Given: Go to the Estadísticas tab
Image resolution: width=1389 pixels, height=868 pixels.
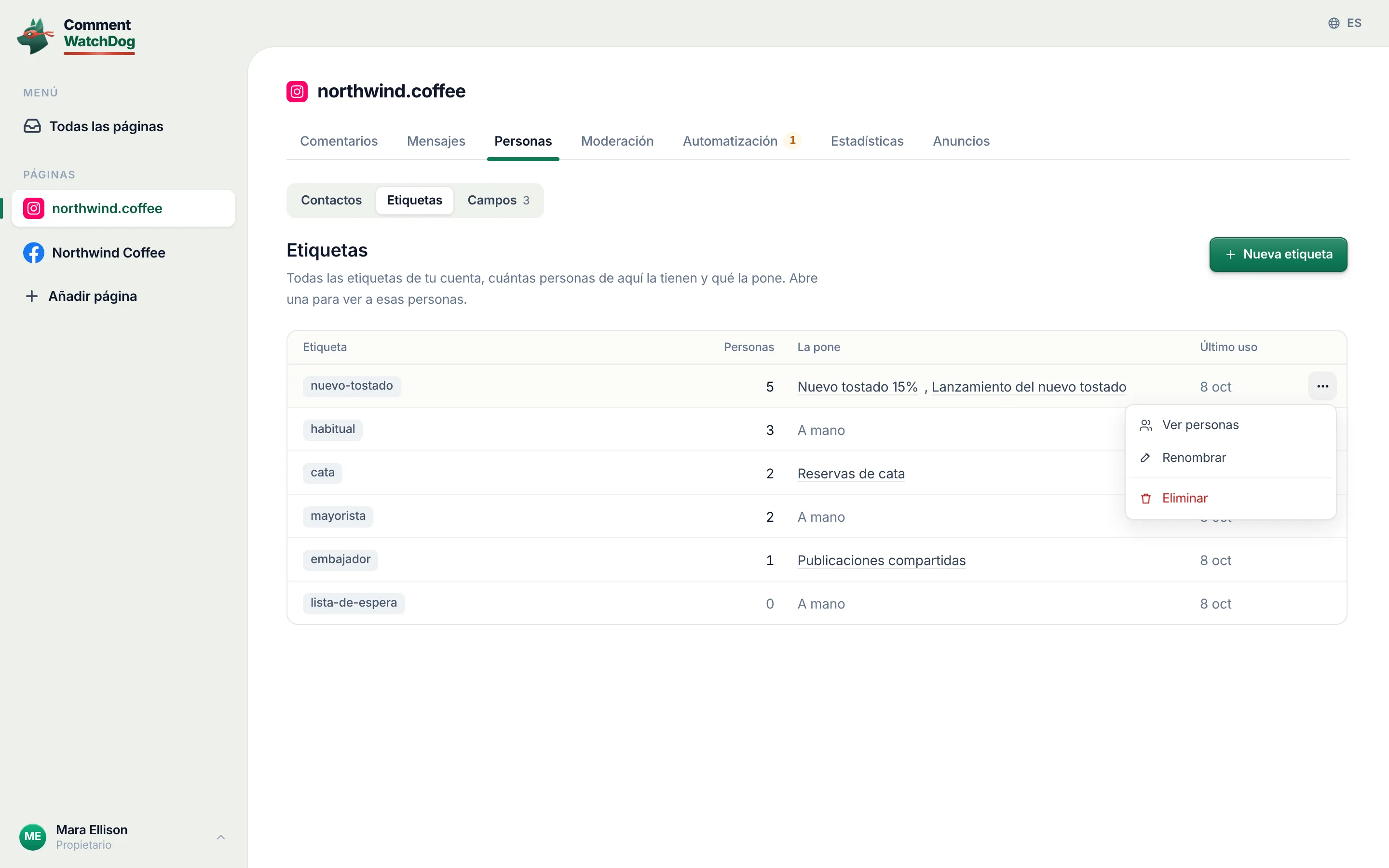Looking at the screenshot, I should pyautogui.click(x=867, y=141).
